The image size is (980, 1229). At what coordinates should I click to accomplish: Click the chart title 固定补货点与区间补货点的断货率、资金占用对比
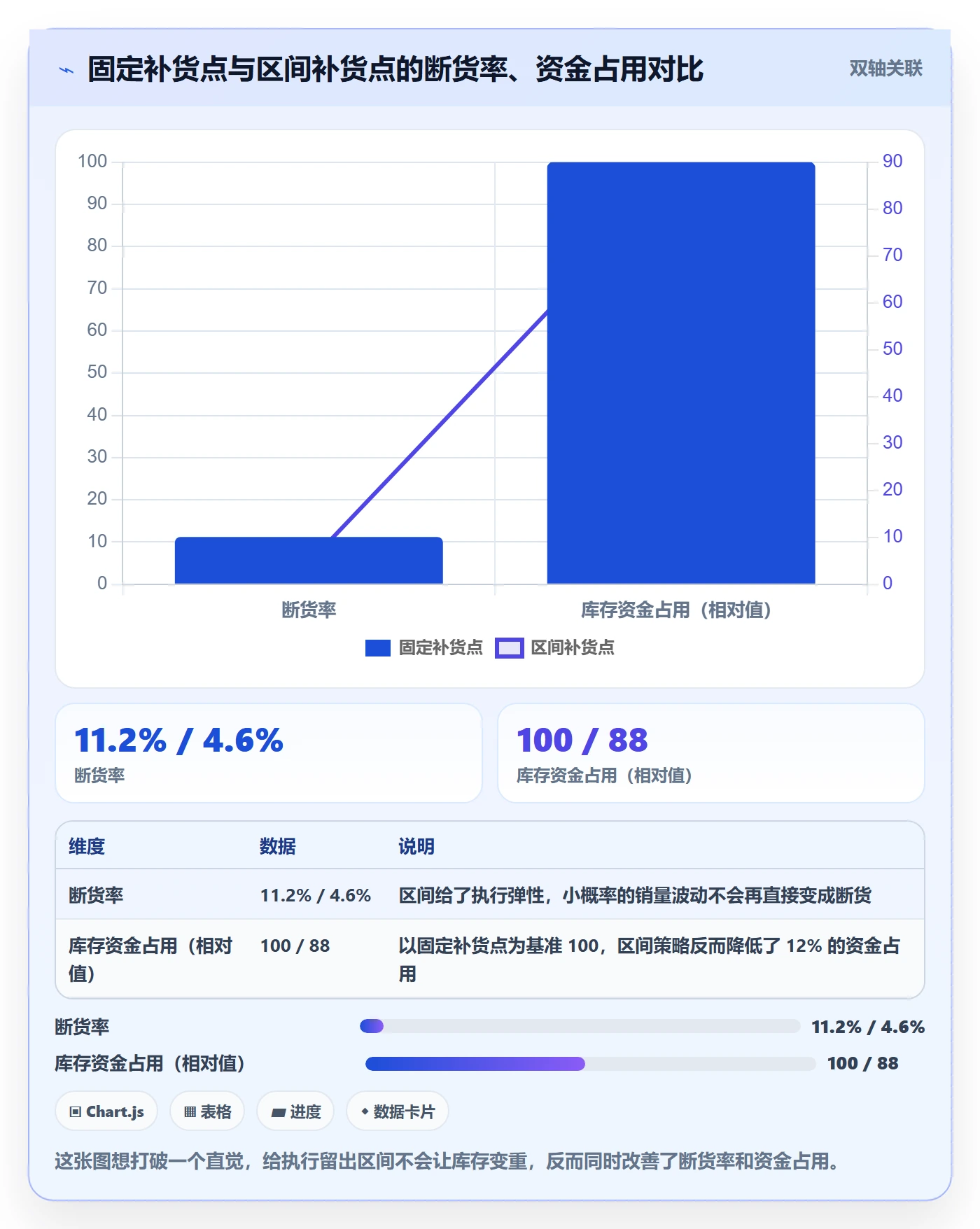(395, 69)
